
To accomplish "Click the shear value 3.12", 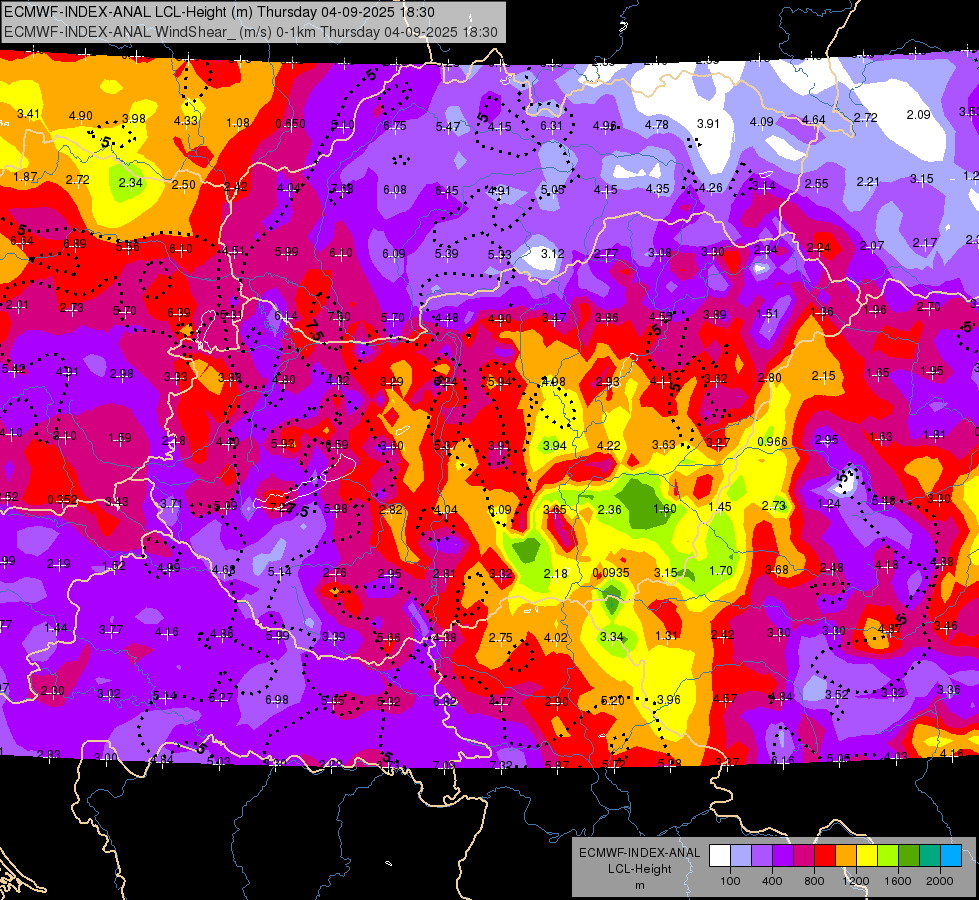I will pos(553,254).
